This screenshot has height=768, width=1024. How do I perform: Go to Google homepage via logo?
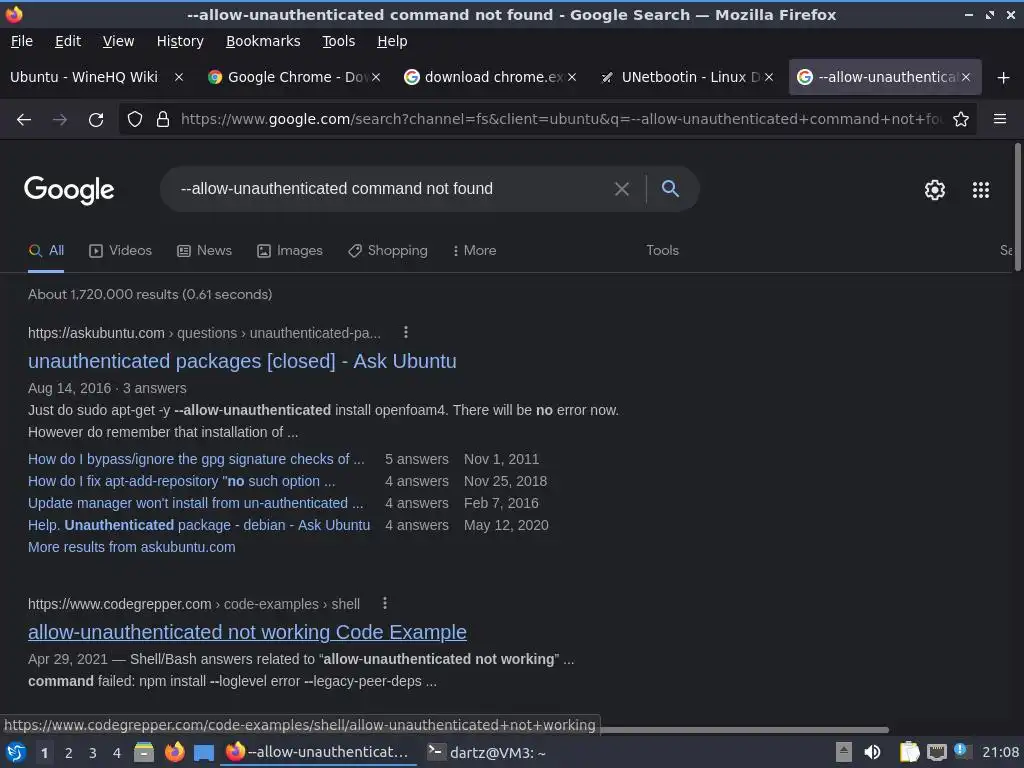pos(69,190)
